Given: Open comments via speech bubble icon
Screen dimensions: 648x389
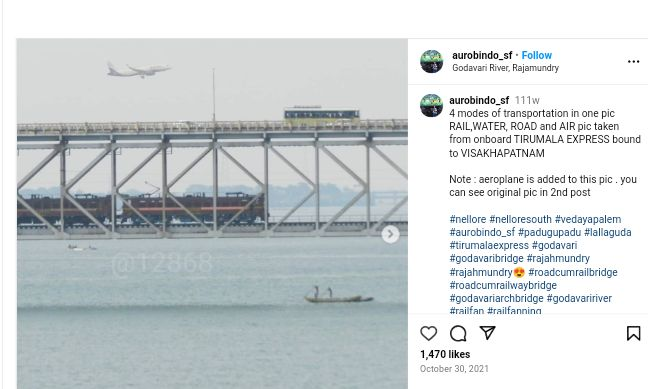Looking at the screenshot, I should coord(458,333).
